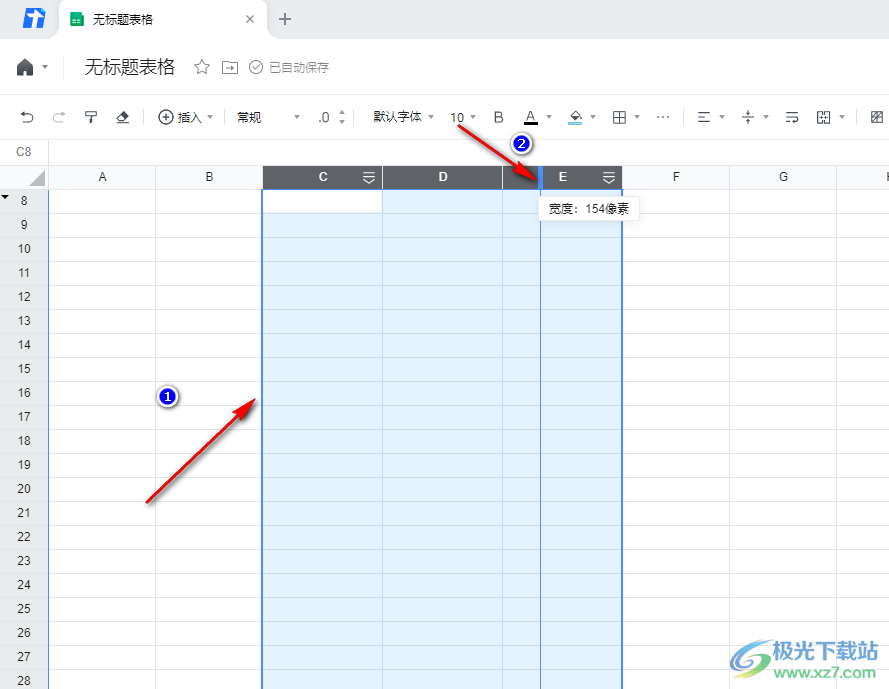This screenshot has width=889, height=689.
Task: Click the merge cells icon
Action: (x=823, y=117)
